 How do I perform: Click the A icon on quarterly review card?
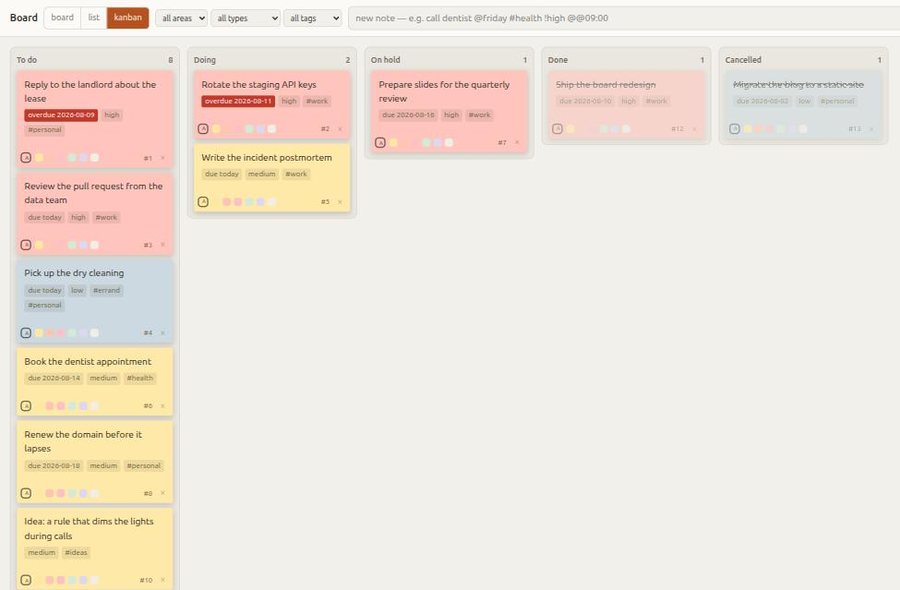380,142
